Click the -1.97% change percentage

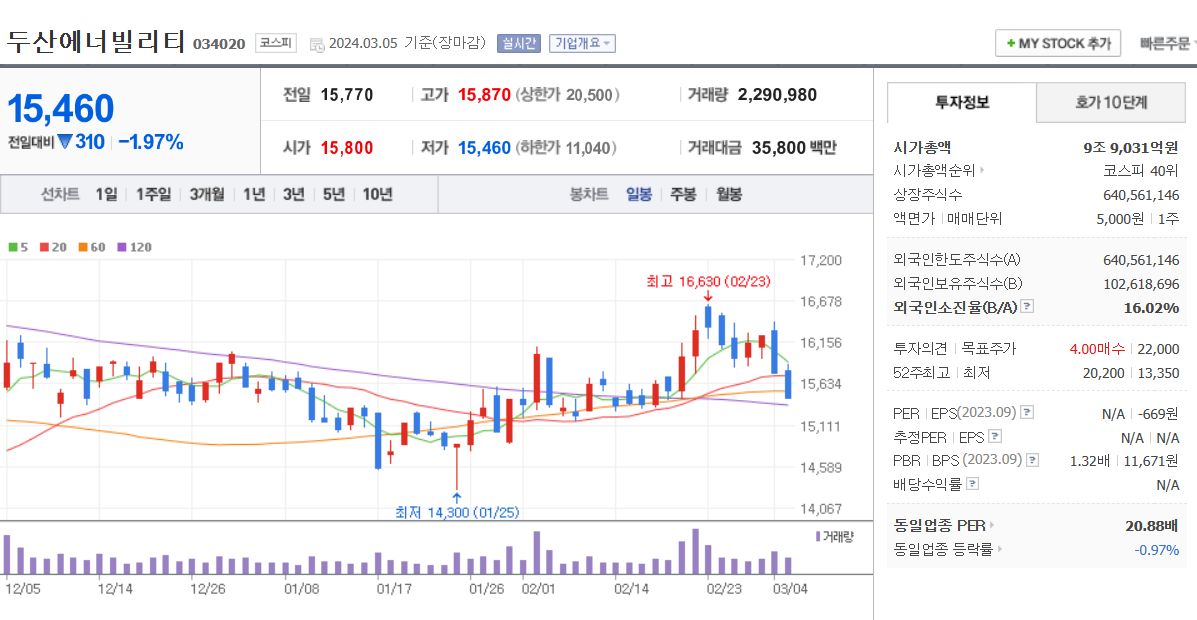(x=150, y=142)
